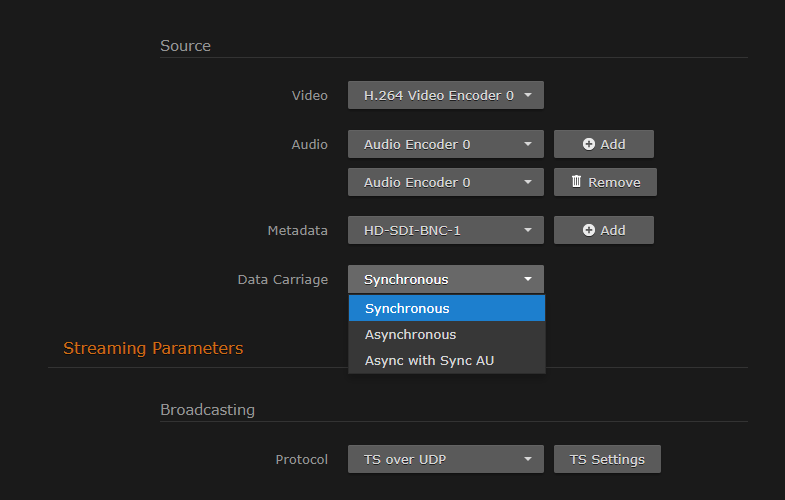Click the arrow on the HD-SDI-BNC-1 dropdown
Image resolution: width=785 pixels, height=500 pixels.
(528, 230)
